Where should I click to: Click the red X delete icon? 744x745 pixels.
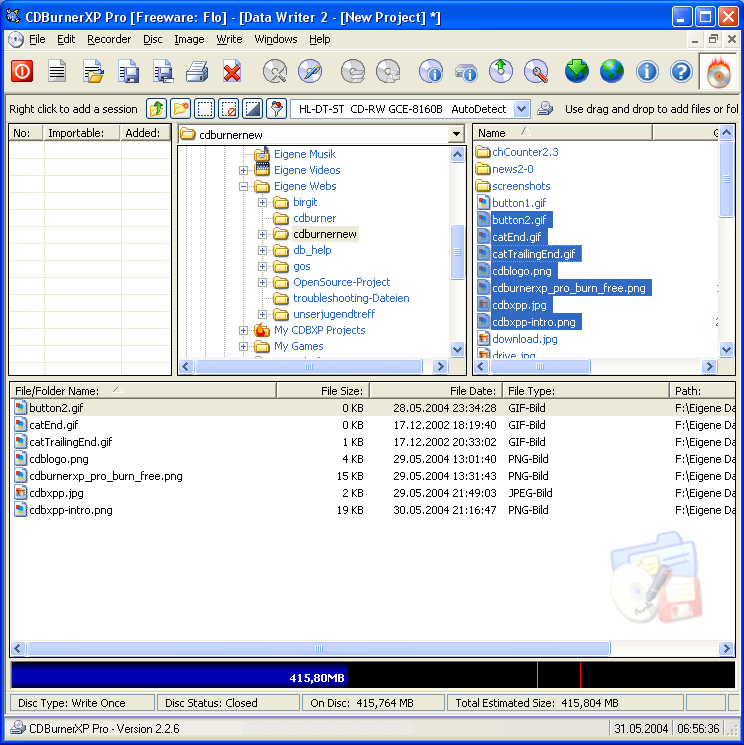click(232, 72)
